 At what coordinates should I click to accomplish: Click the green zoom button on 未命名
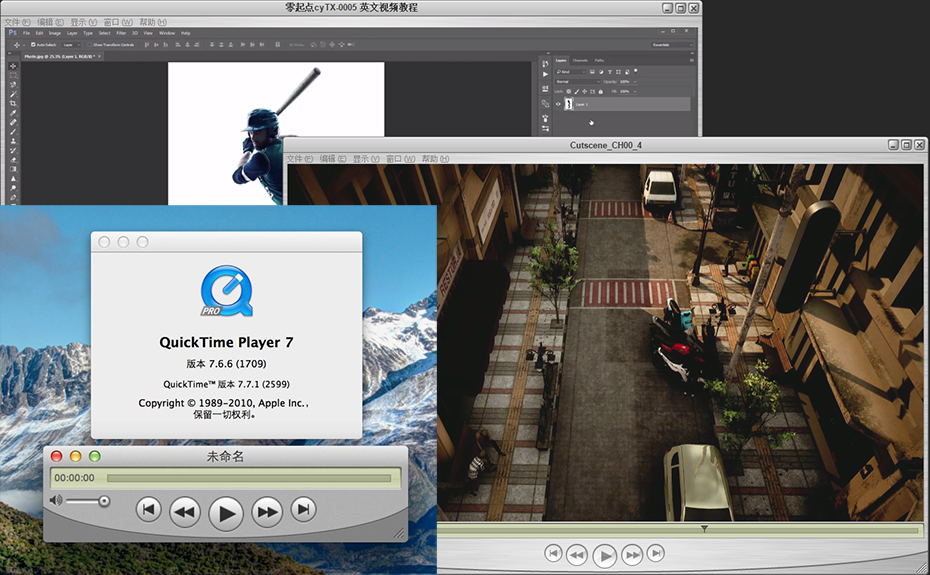click(94, 456)
